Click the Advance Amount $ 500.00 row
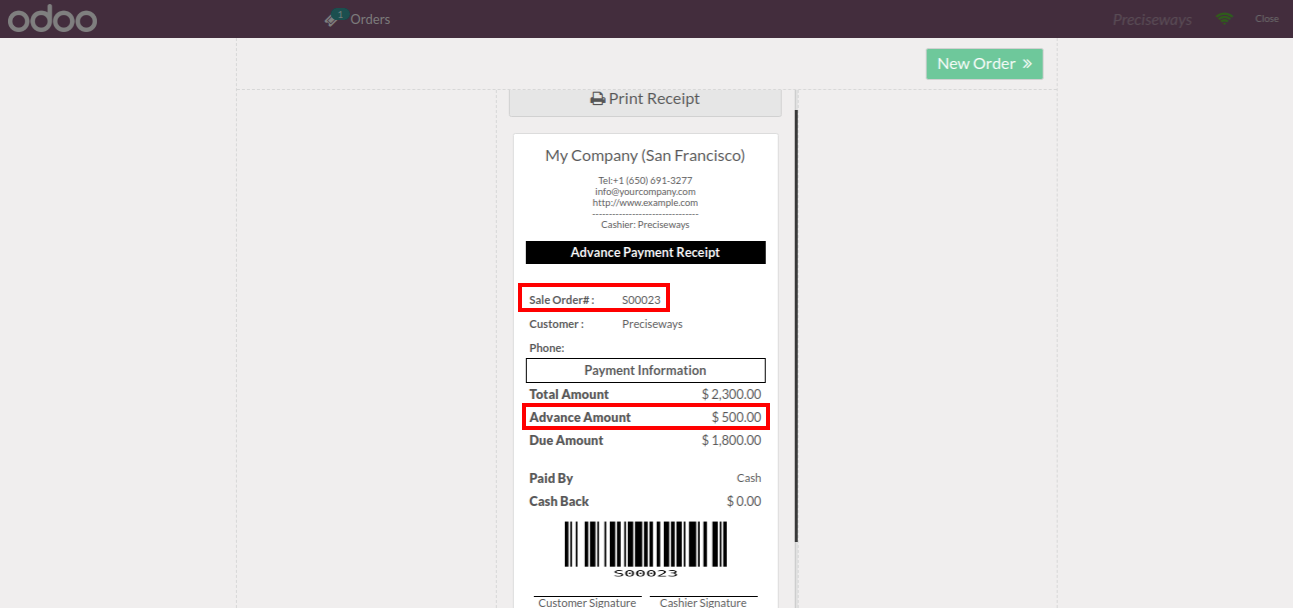The width and height of the screenshot is (1293, 608). click(x=645, y=417)
